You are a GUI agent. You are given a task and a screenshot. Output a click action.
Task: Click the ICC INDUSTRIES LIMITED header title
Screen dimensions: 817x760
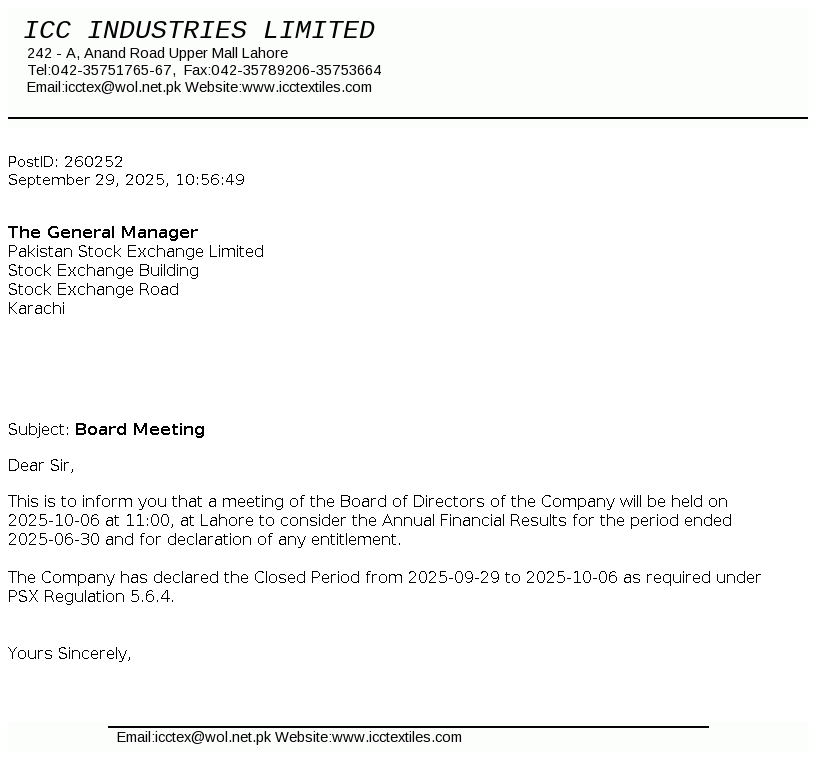[x=199, y=31]
